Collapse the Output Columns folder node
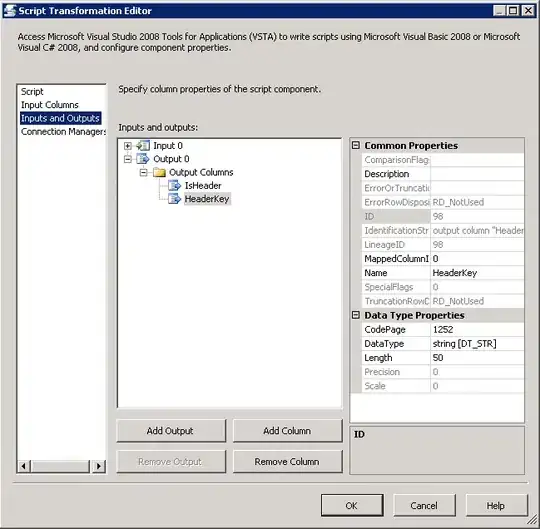This screenshot has height=529, width=540. pyautogui.click(x=143, y=172)
